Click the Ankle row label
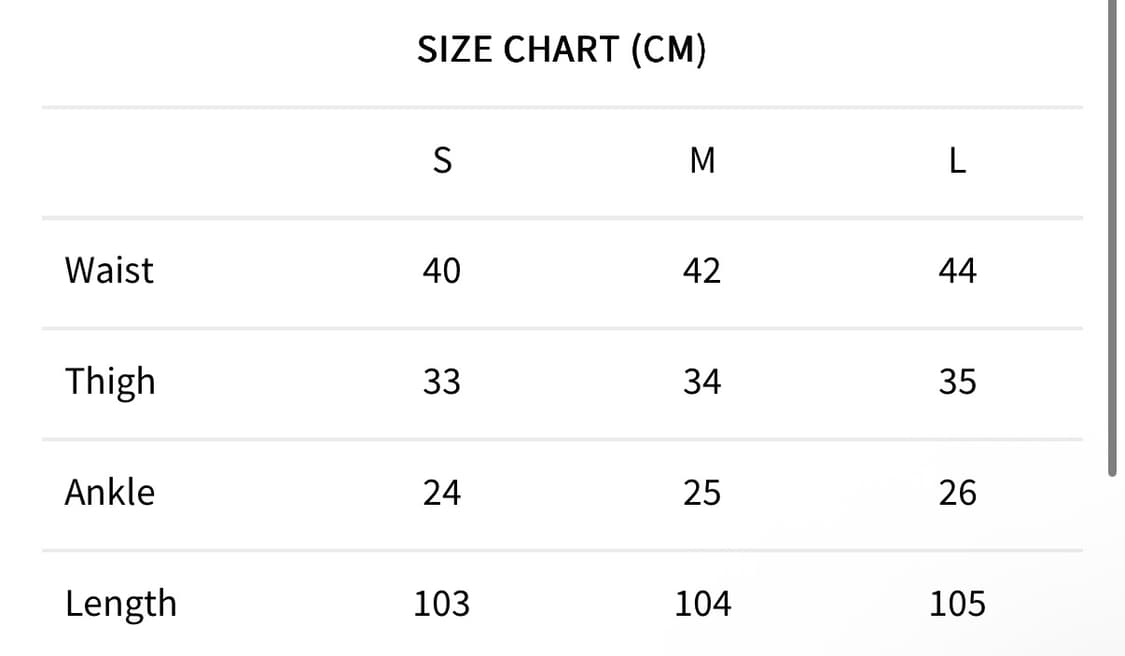 point(110,492)
